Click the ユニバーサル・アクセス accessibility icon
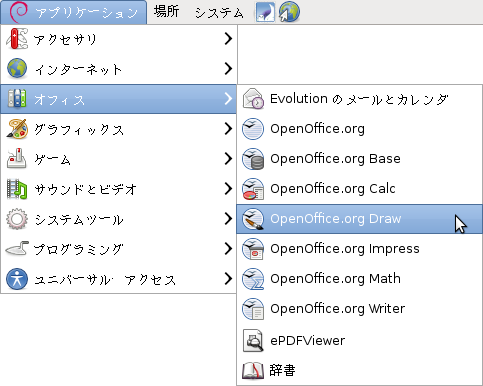The image size is (483, 386). (17, 279)
